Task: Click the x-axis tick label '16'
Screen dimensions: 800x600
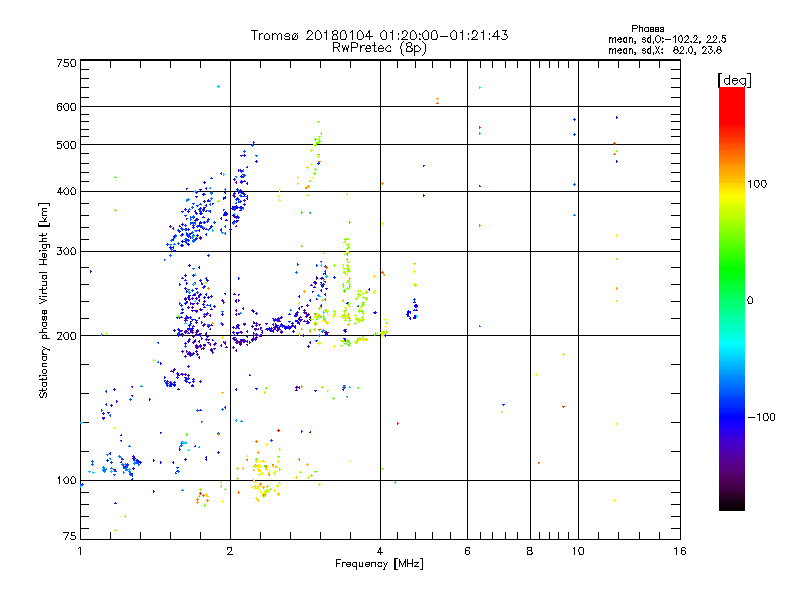Action: [x=680, y=551]
